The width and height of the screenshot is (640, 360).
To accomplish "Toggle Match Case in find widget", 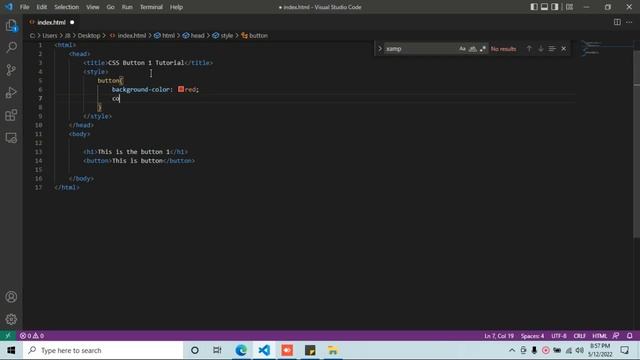I will pyautogui.click(x=462, y=49).
